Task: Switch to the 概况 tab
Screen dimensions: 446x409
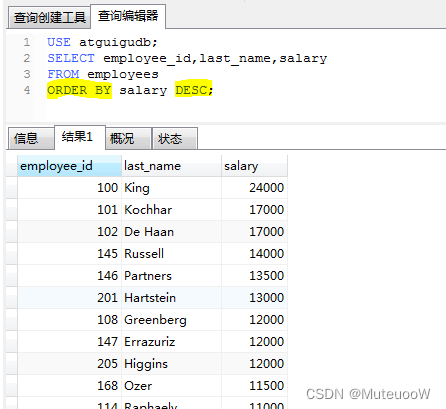Action: [x=128, y=138]
